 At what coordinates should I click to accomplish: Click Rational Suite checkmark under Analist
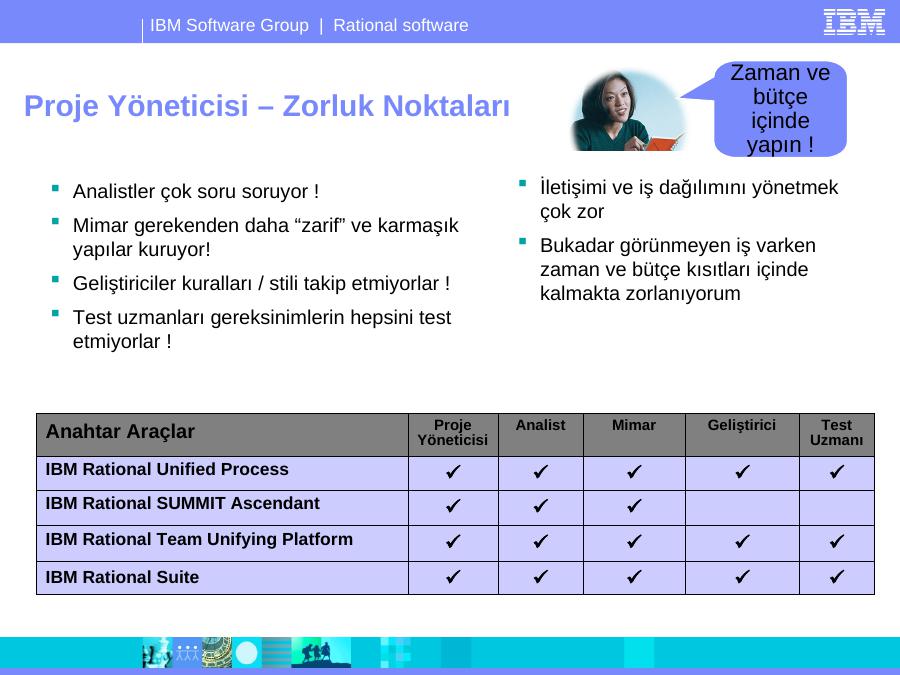coord(540,576)
